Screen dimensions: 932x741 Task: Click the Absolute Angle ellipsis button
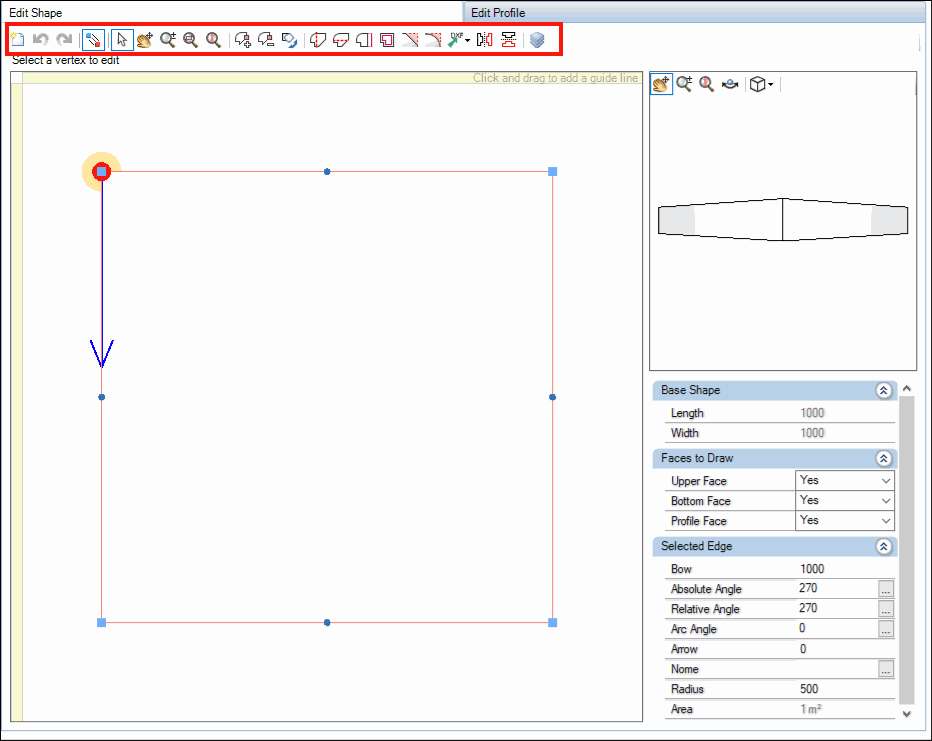[x=886, y=589]
